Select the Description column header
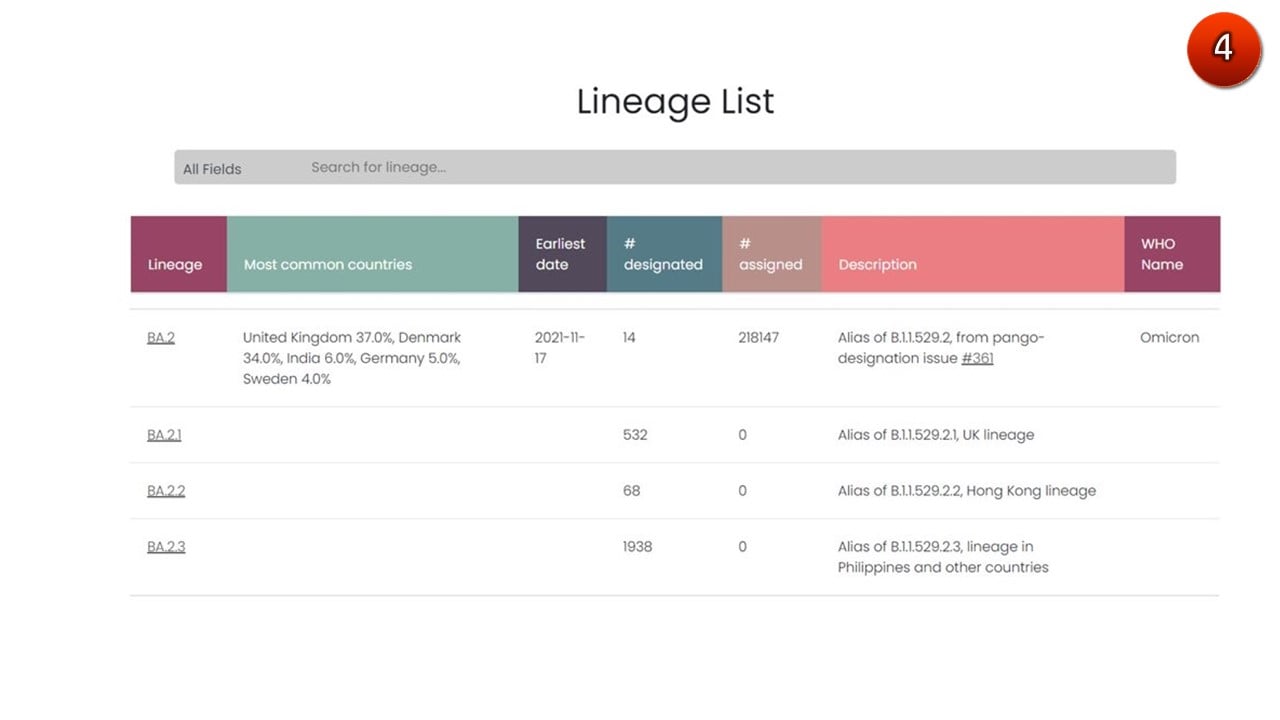This screenshot has height=720, width=1280. [x=972, y=254]
